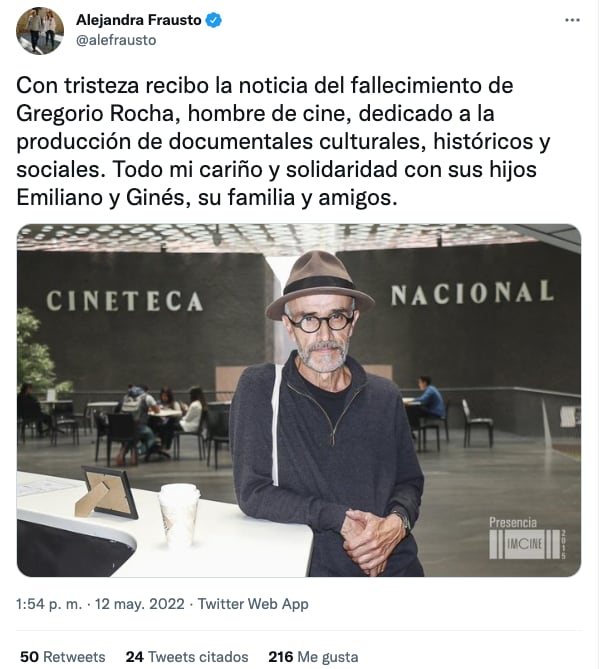Click the man's hat in the photo
Image resolution: width=602 pixels, height=669 pixels.
click(x=320, y=285)
